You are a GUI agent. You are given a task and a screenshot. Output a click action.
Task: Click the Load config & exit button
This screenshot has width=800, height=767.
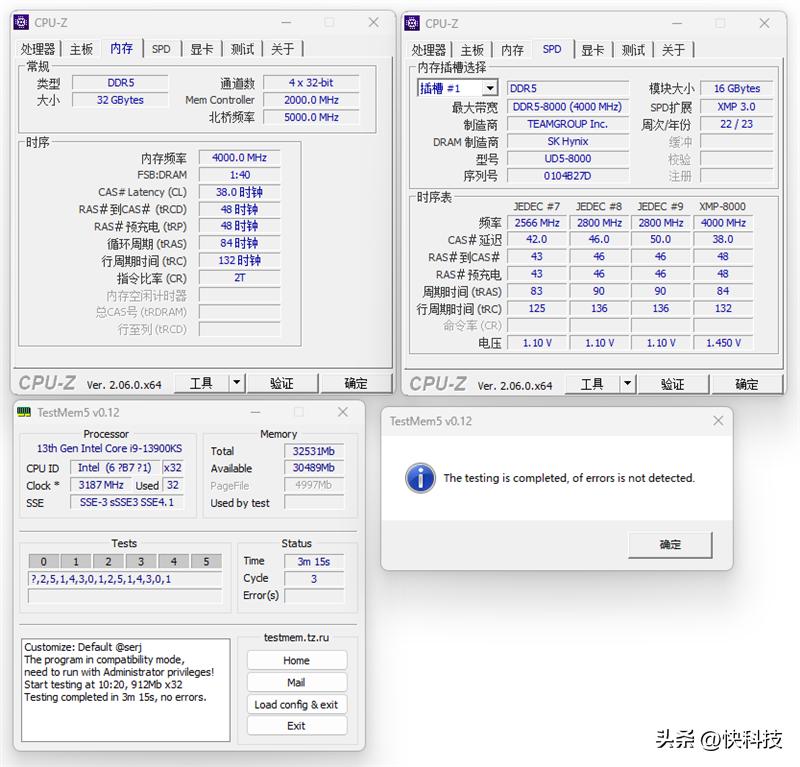(x=296, y=704)
